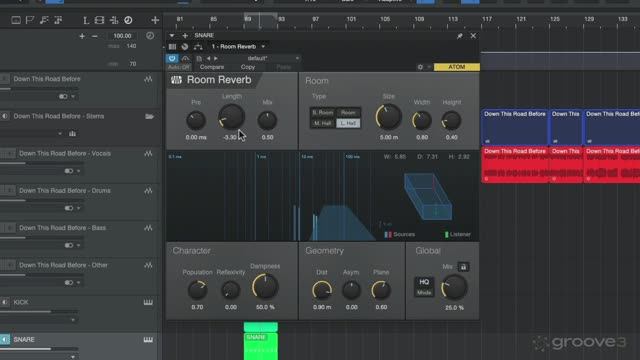Click the waveform icon on Vocals track
The width and height of the screenshot is (640, 360).
(x=148, y=153)
